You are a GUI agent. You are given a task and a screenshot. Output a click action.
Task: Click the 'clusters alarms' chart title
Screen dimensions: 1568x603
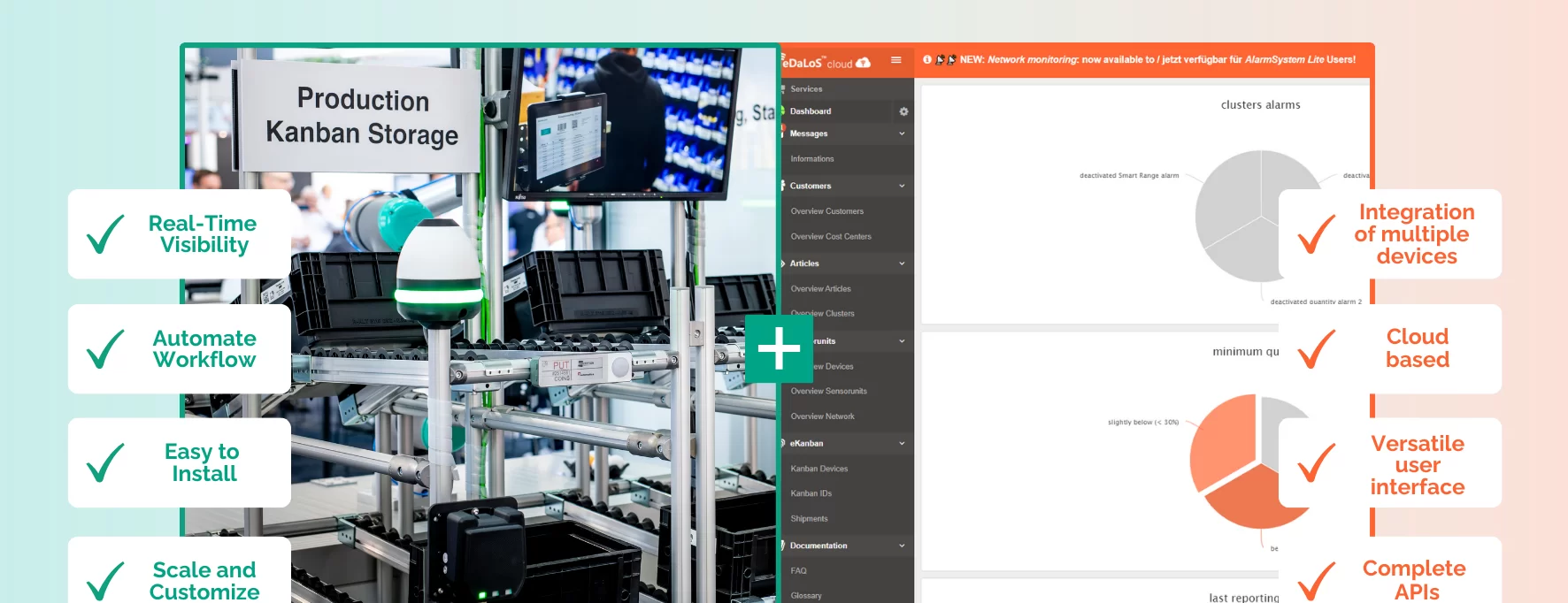(x=1261, y=105)
